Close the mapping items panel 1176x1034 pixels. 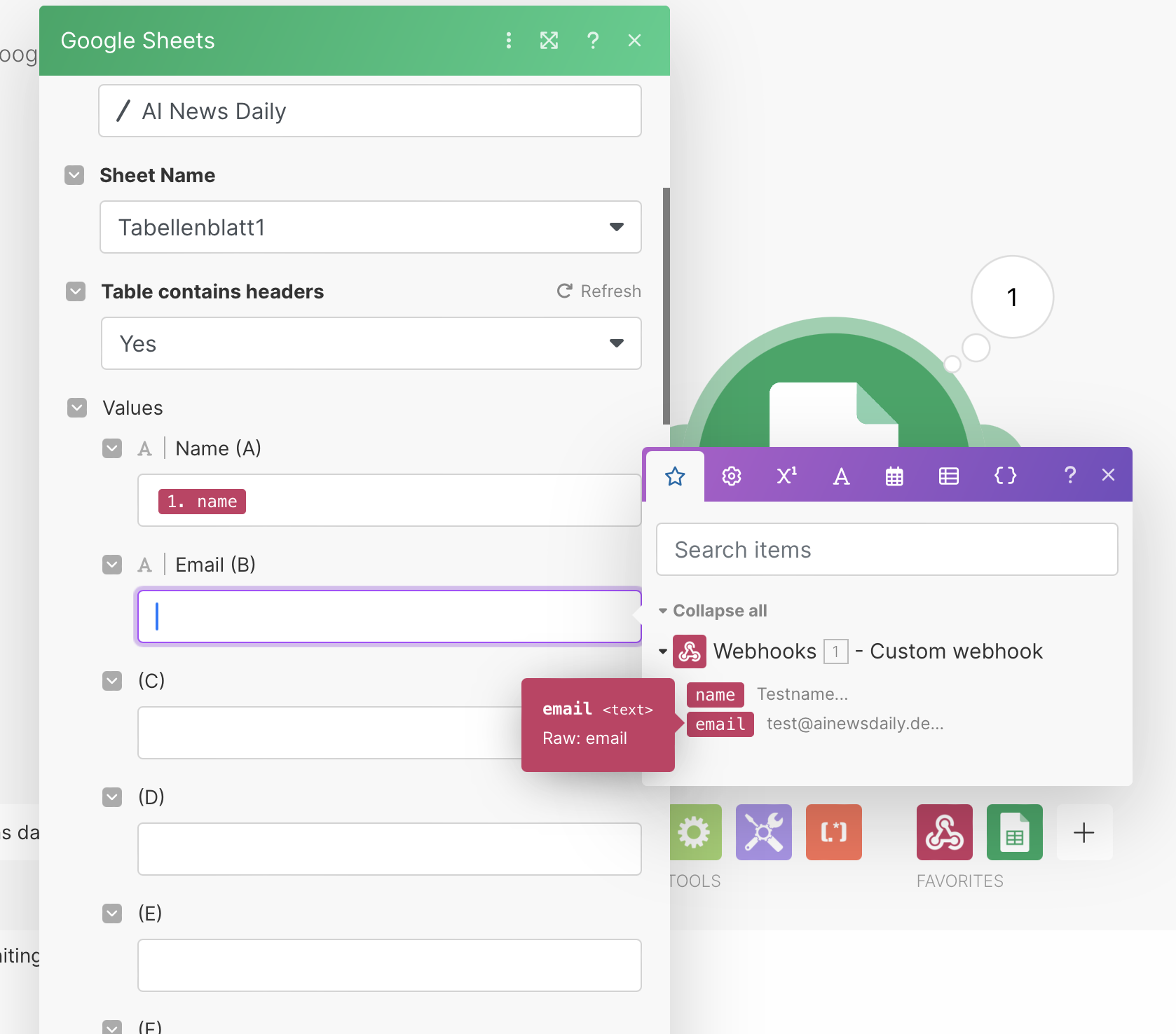(x=1108, y=475)
